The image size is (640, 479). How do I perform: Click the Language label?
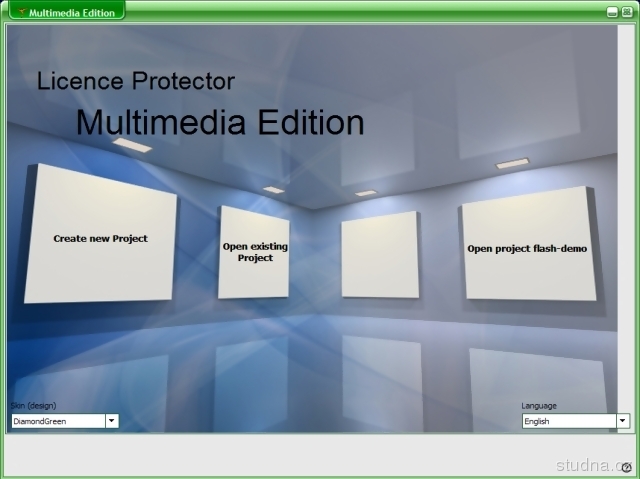coord(539,406)
